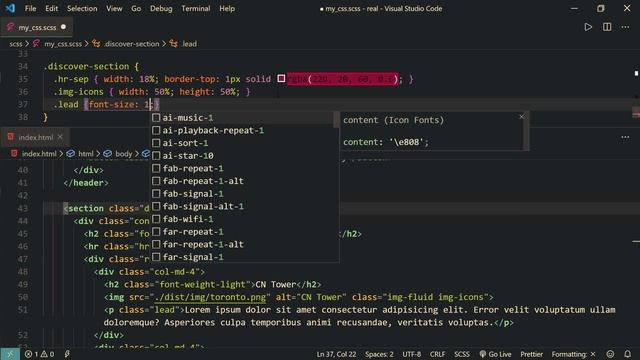The height and width of the screenshot is (360, 640).
Task: .lead breadcrumb in top editor
Action: click(x=189, y=44)
